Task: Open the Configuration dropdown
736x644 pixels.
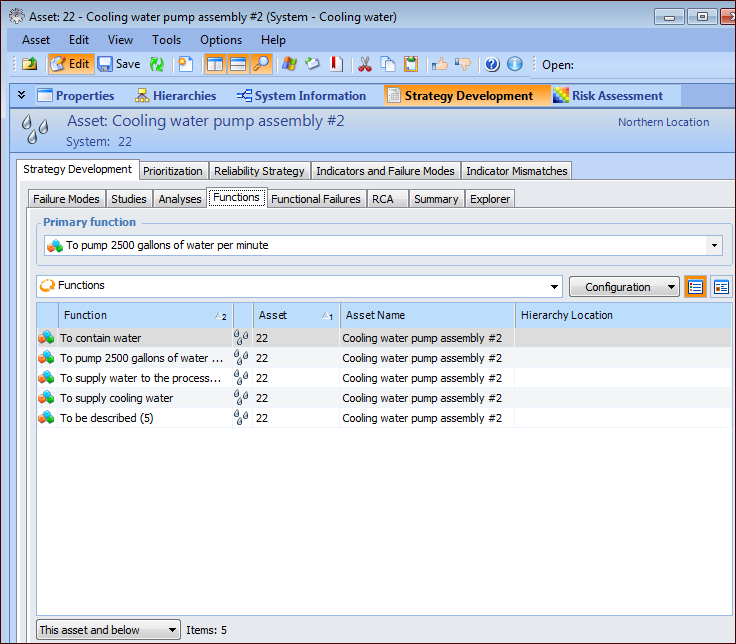Action: click(x=624, y=287)
